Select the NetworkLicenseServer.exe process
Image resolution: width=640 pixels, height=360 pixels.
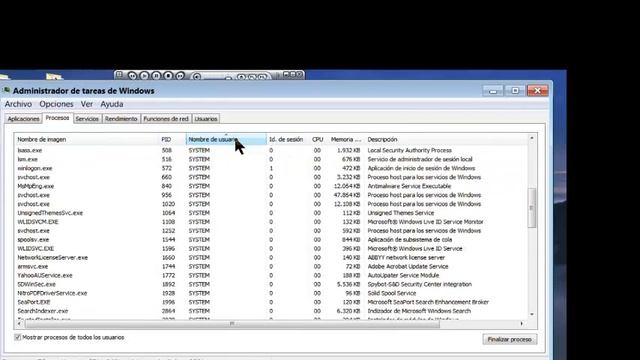[x=271, y=258]
